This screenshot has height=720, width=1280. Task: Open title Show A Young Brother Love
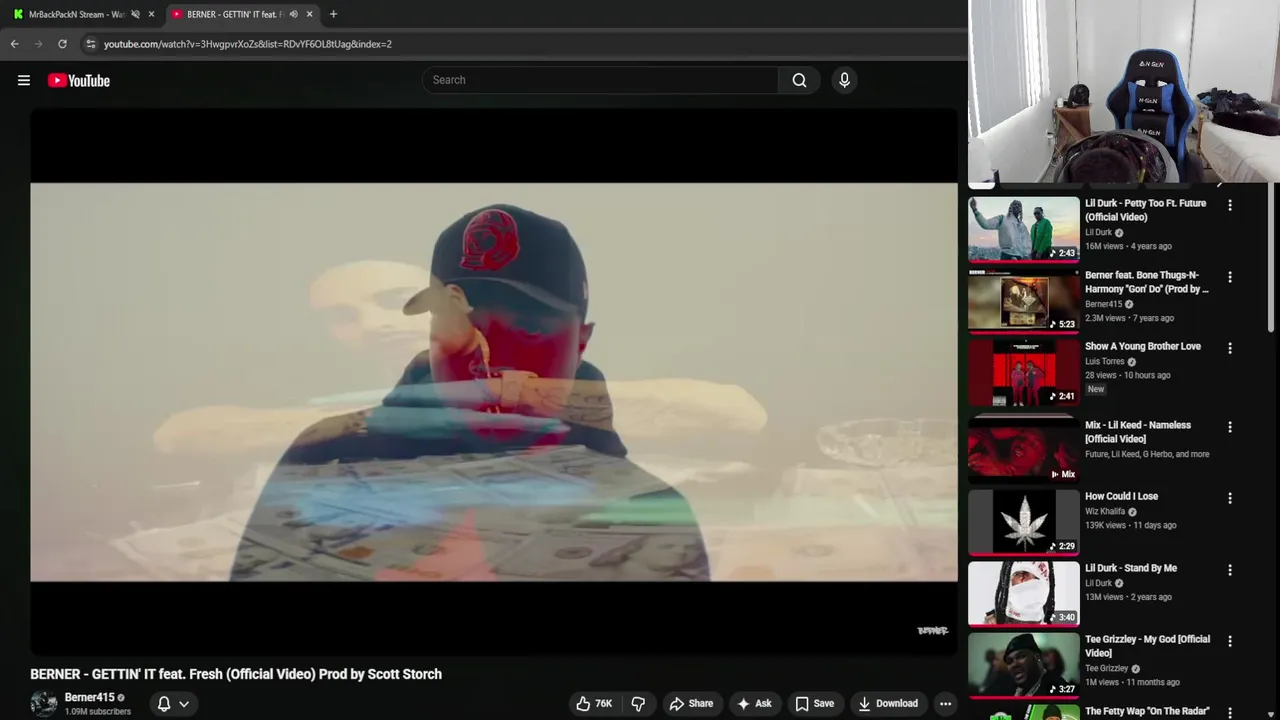[1143, 346]
